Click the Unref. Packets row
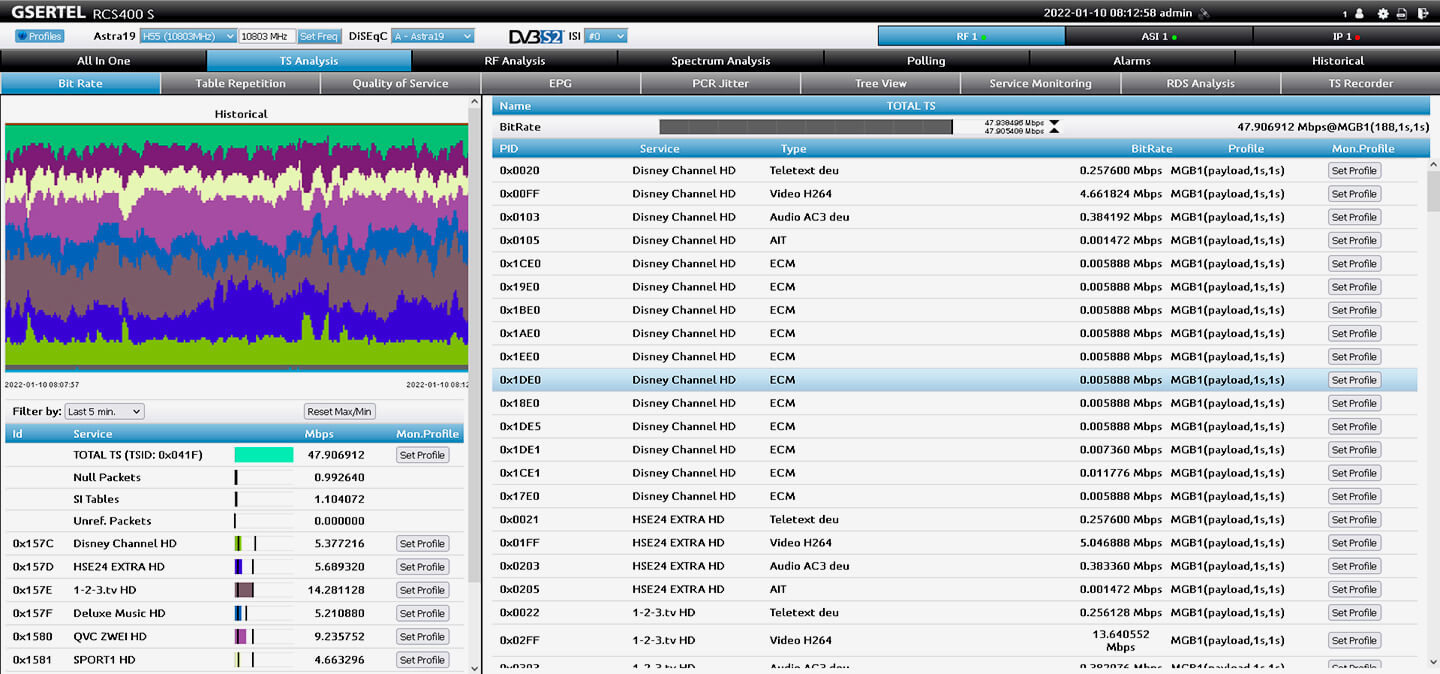Viewport: 1440px width, 674px height. [x=234, y=521]
